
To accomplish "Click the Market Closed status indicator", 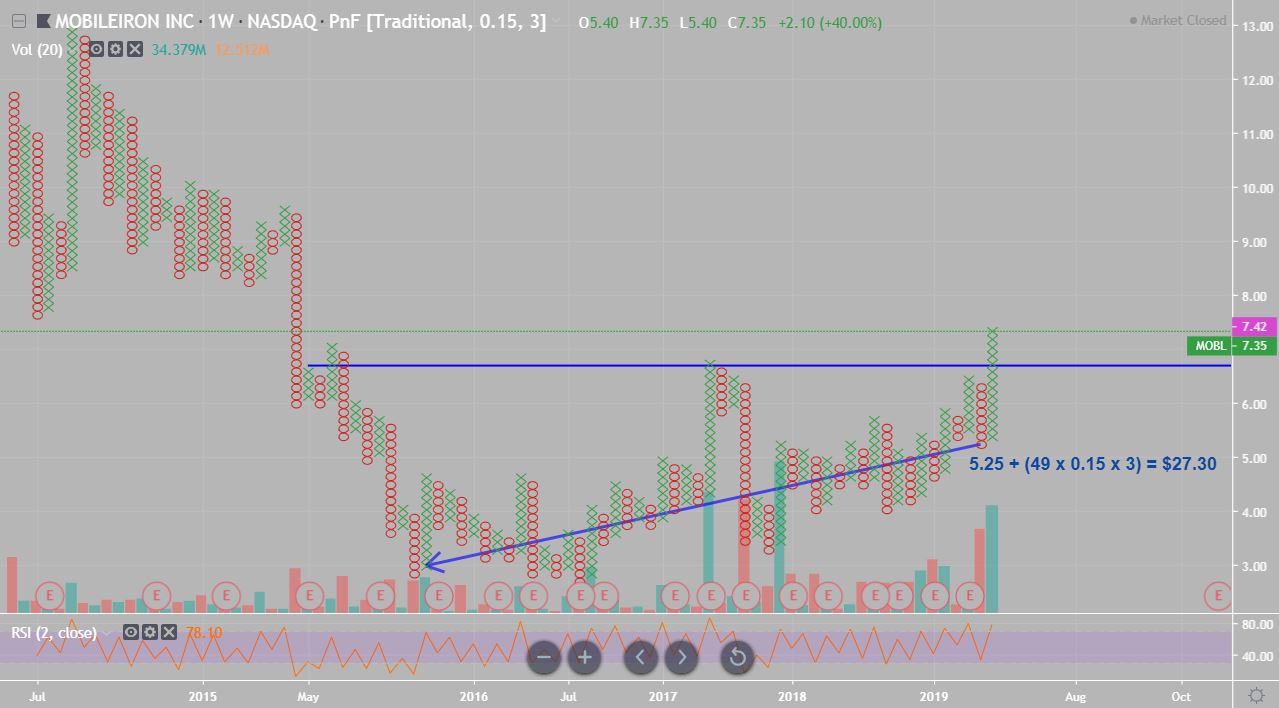I will (1177, 20).
